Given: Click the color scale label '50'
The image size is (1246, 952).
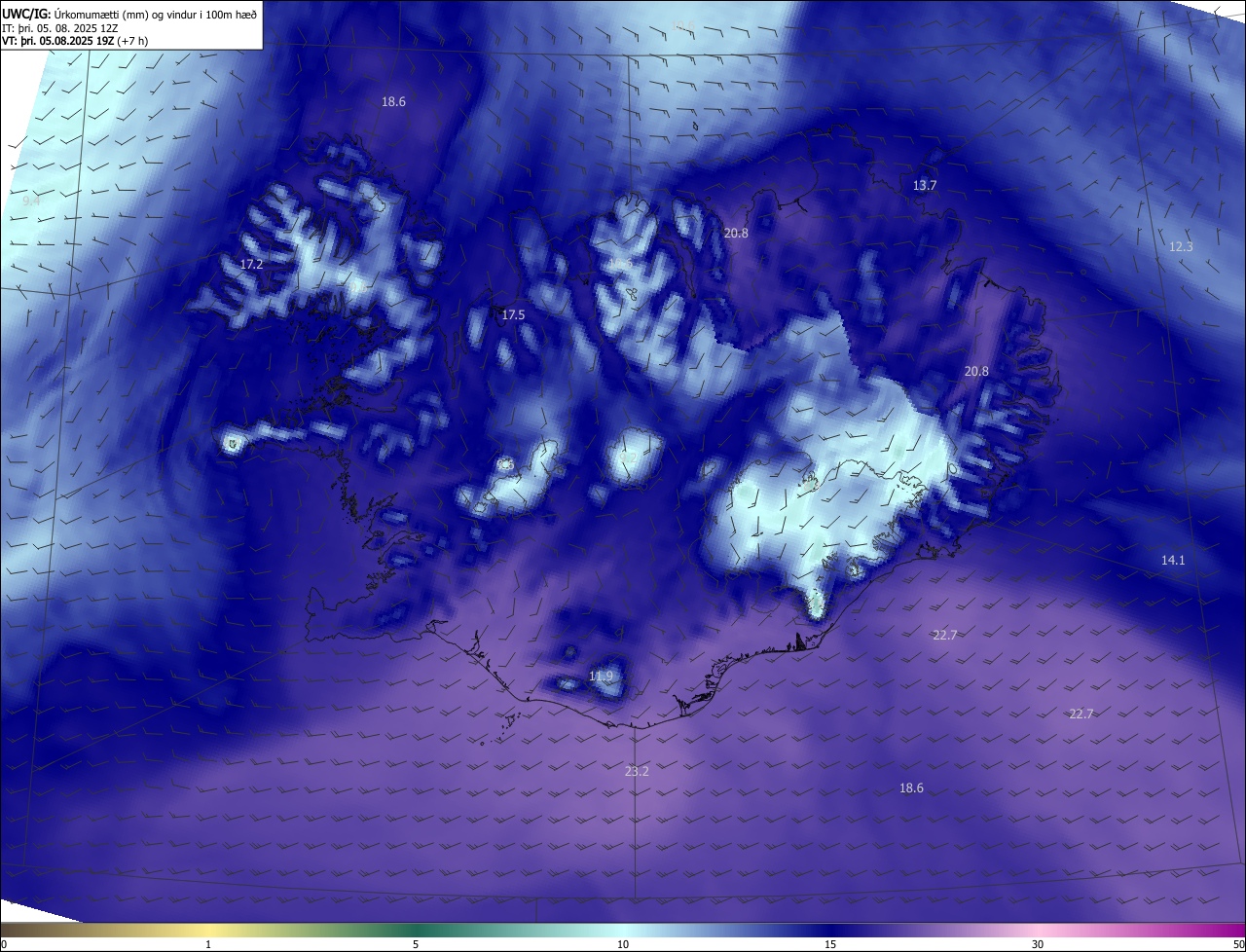Looking at the screenshot, I should coord(1238,944).
